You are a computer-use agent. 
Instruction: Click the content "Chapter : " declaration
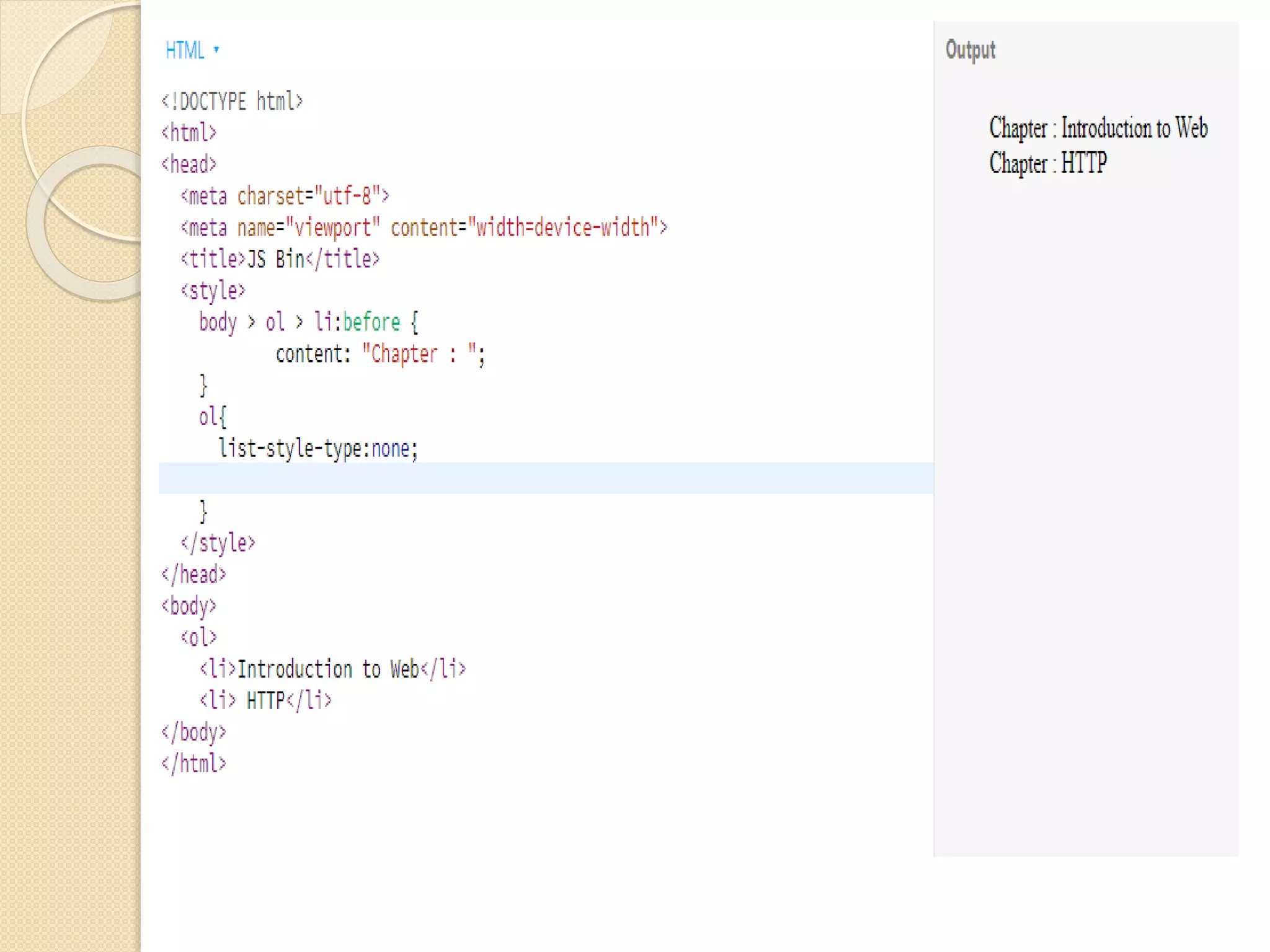tap(380, 354)
